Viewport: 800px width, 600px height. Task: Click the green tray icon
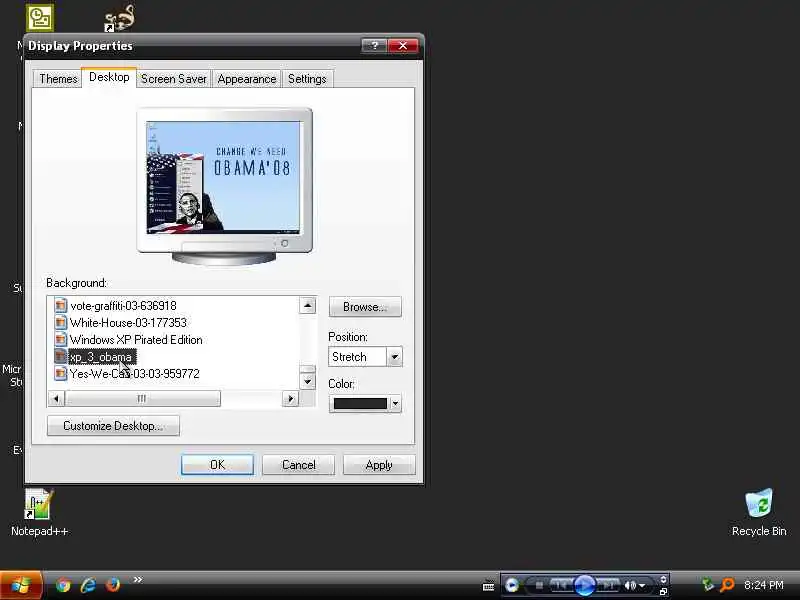tap(708, 585)
